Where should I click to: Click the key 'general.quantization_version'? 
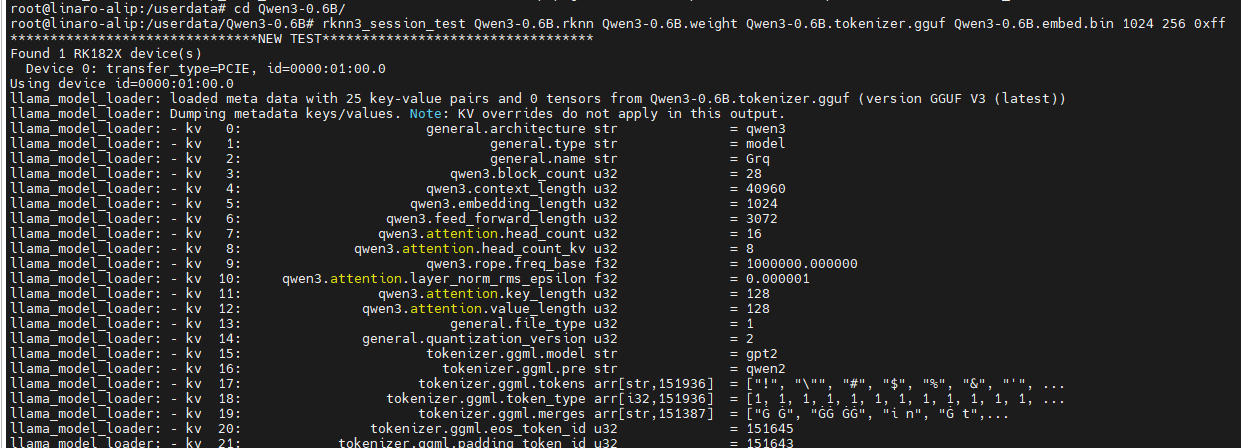click(x=474, y=338)
